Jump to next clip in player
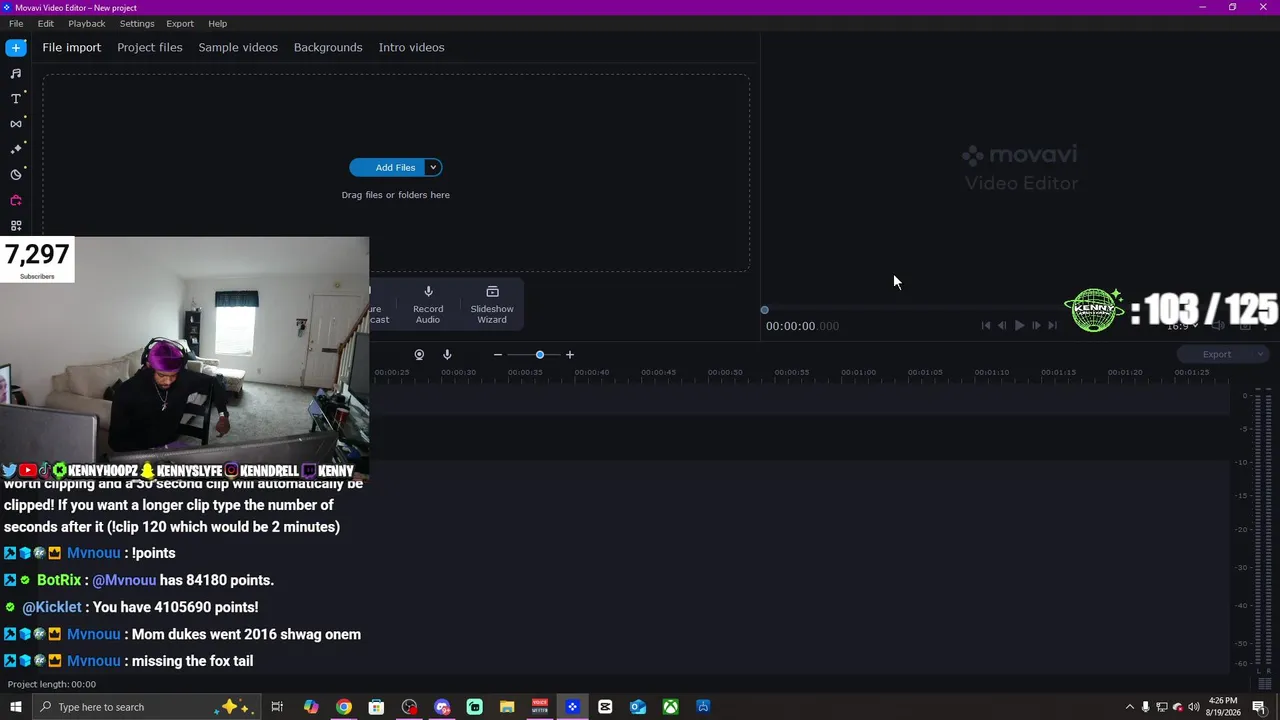 tap(1052, 325)
